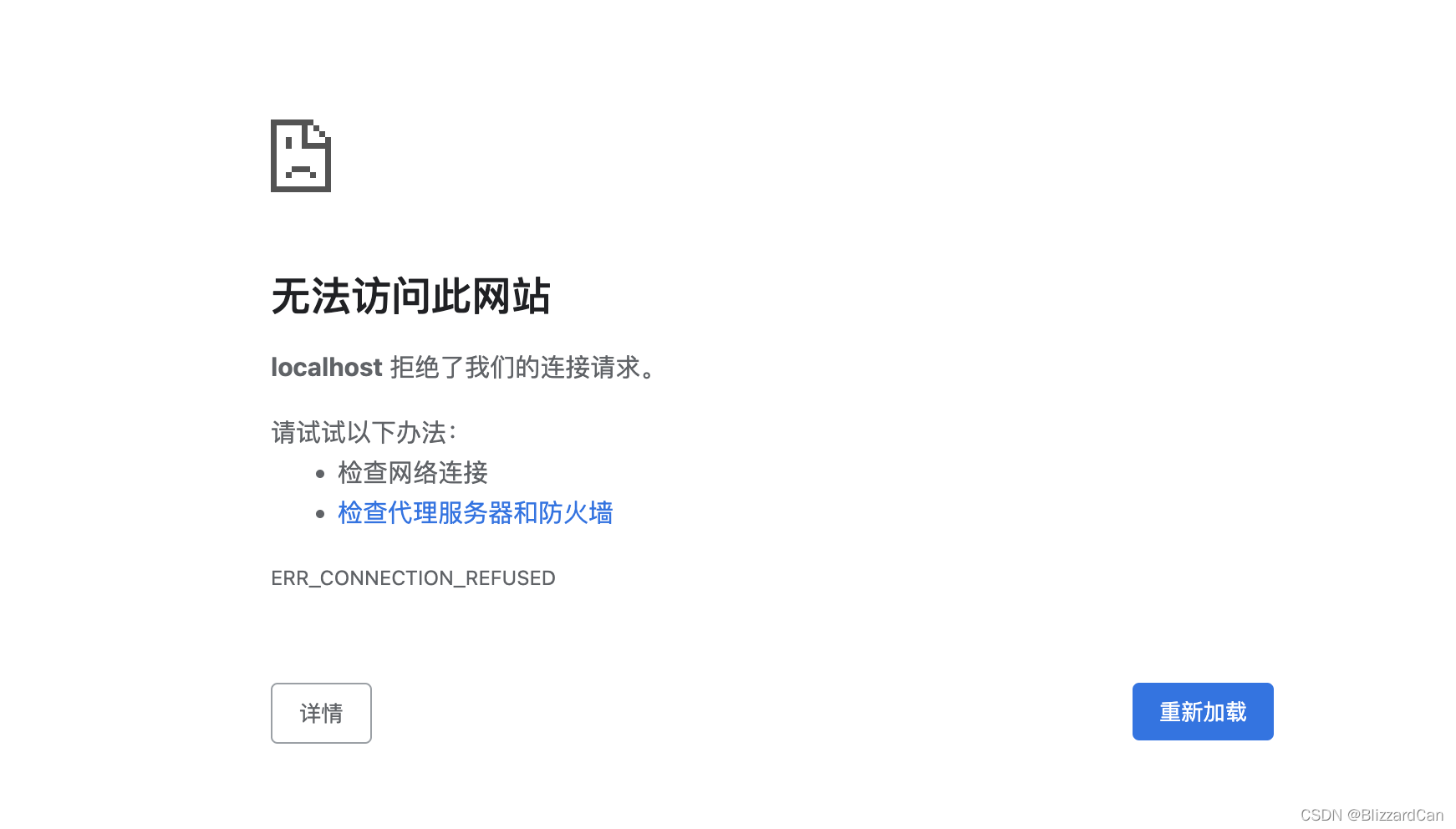The height and width of the screenshot is (829, 1456).
Task: Click the bold localhost hostname text
Action: point(327,367)
